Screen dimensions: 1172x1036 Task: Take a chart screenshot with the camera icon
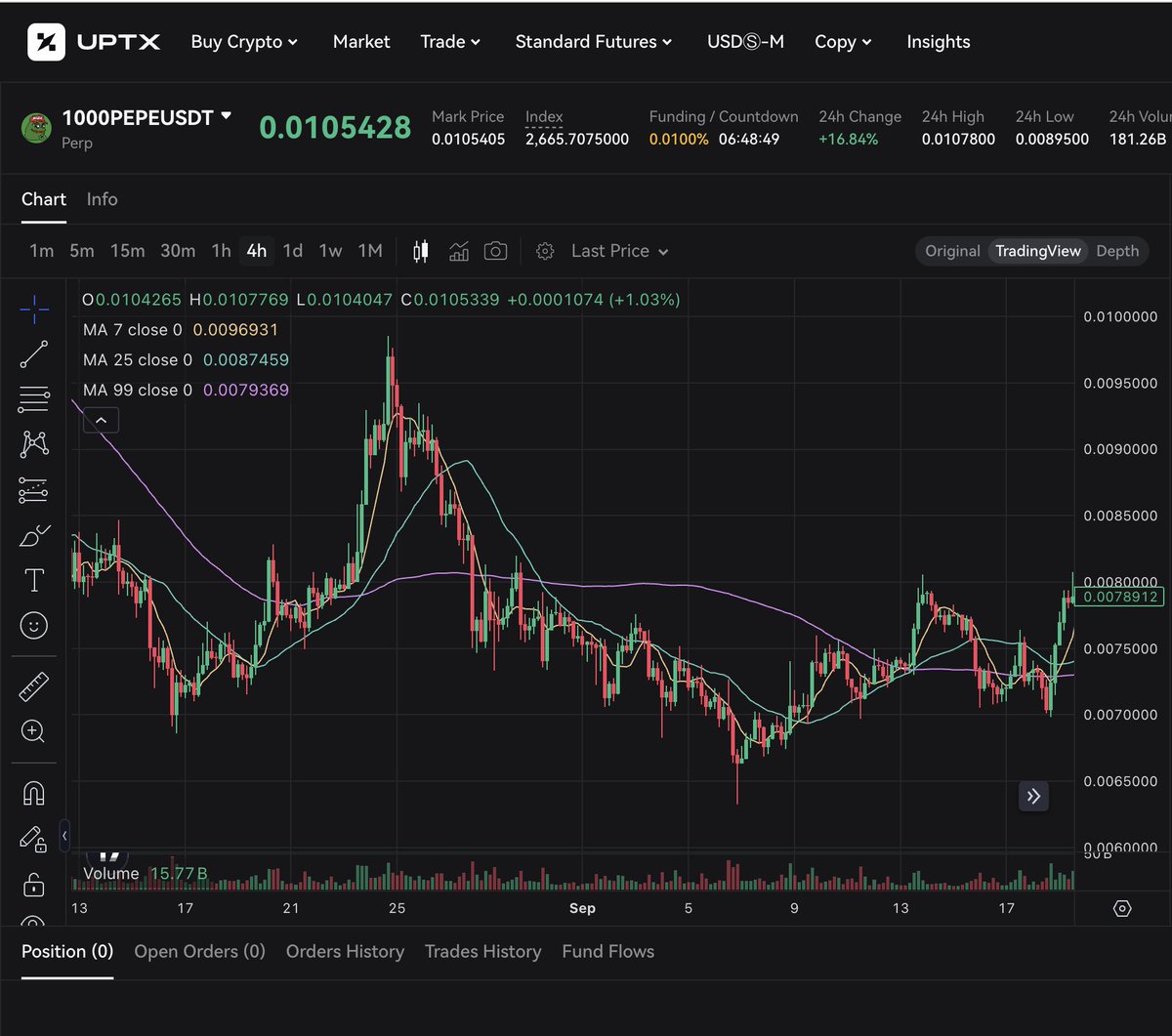click(495, 251)
